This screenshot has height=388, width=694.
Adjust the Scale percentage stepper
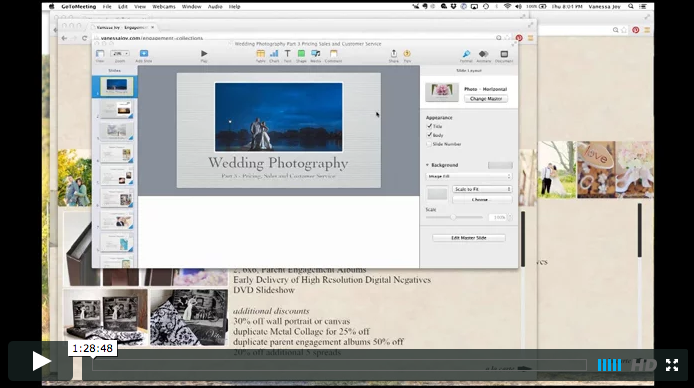click(x=510, y=217)
